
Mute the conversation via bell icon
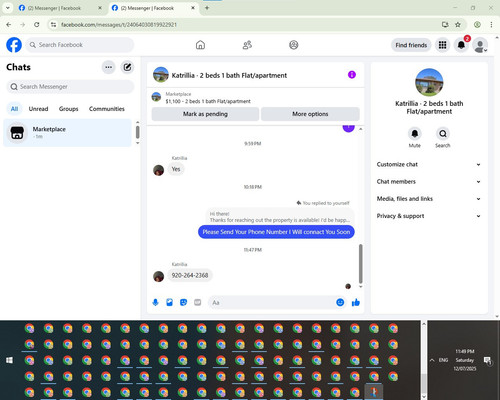coord(415,134)
